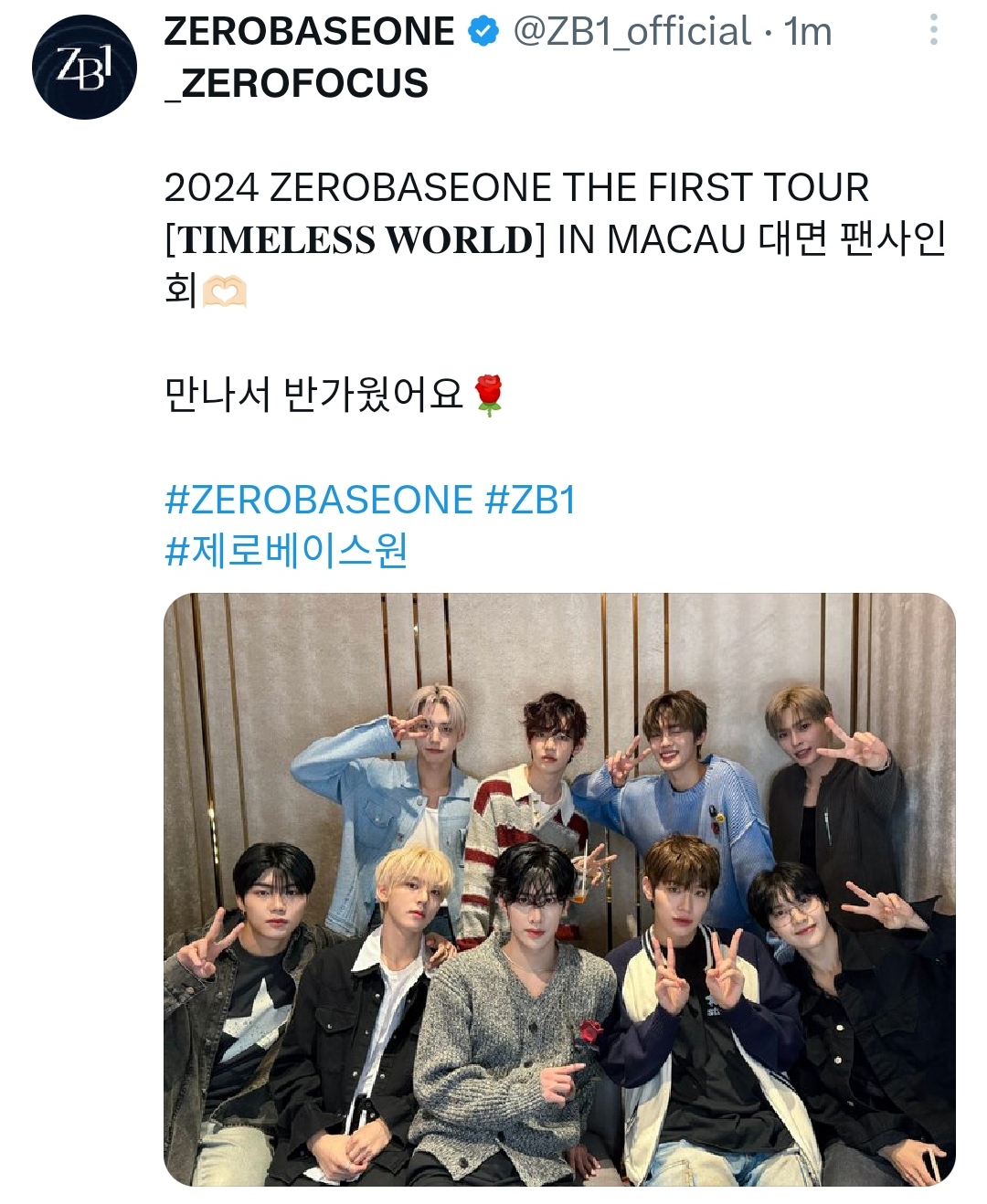Visit the @ZB1_official handle
Screen dimensions: 987x1204
click(x=632, y=32)
